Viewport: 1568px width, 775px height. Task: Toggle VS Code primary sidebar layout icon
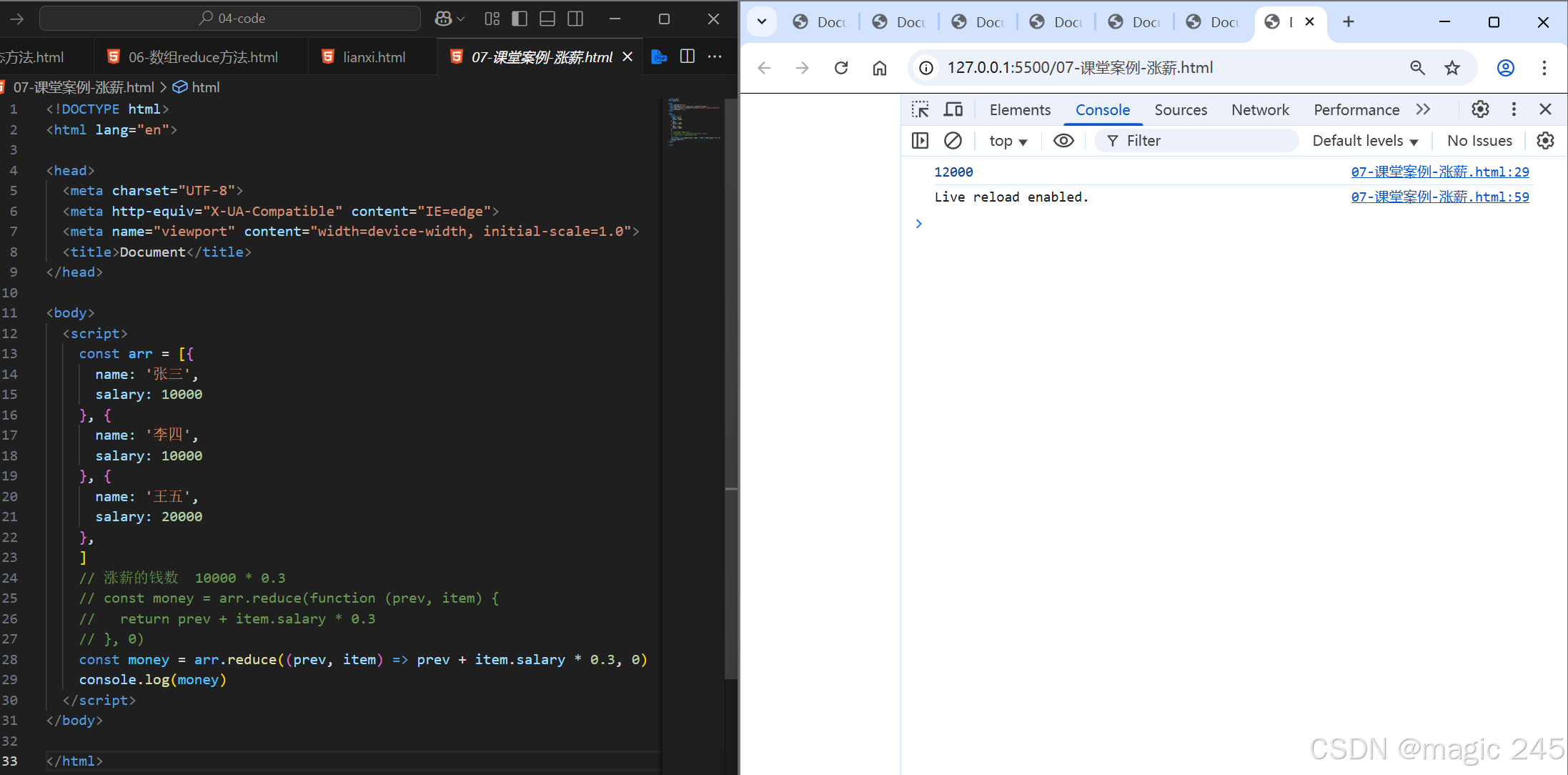pos(520,19)
